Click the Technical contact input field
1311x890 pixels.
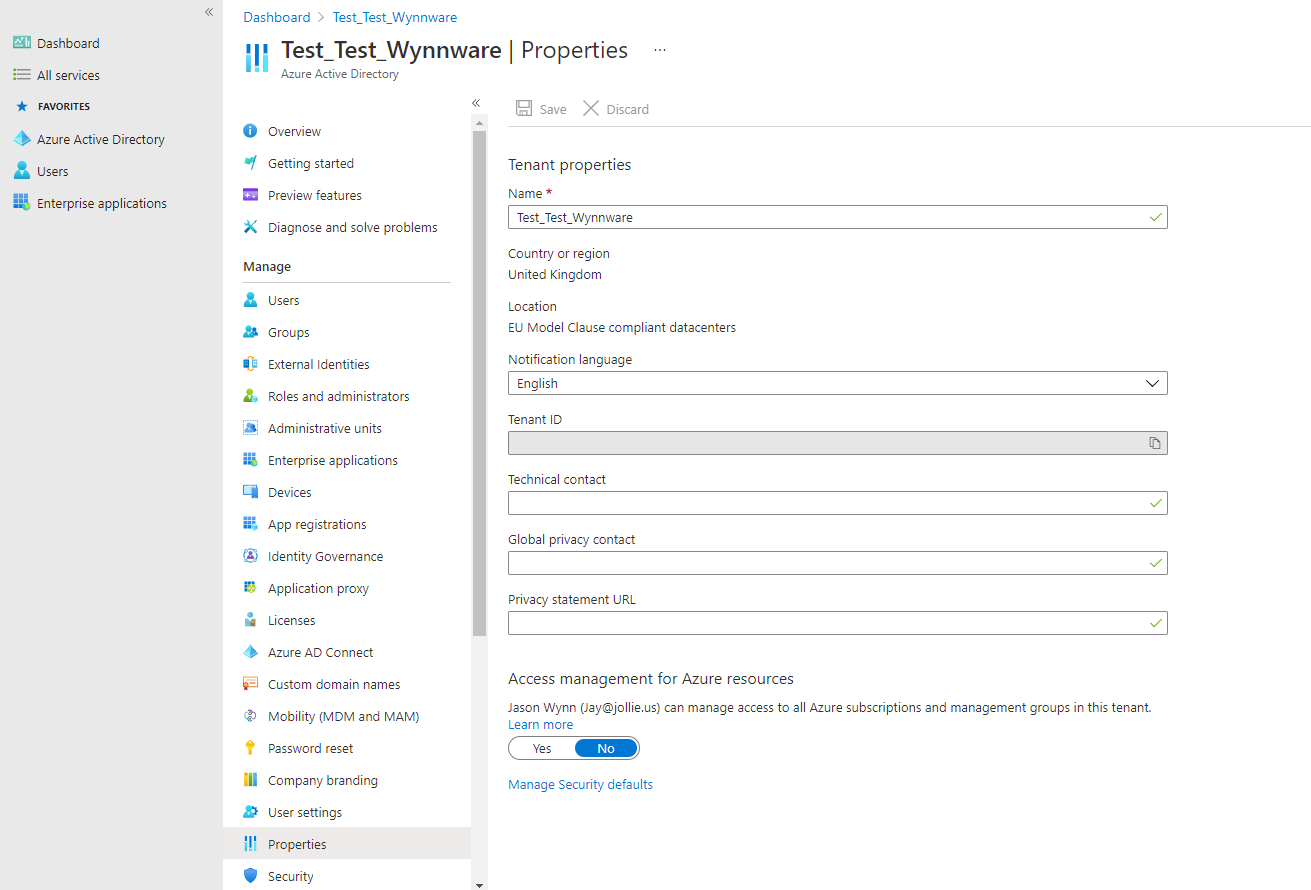point(837,503)
